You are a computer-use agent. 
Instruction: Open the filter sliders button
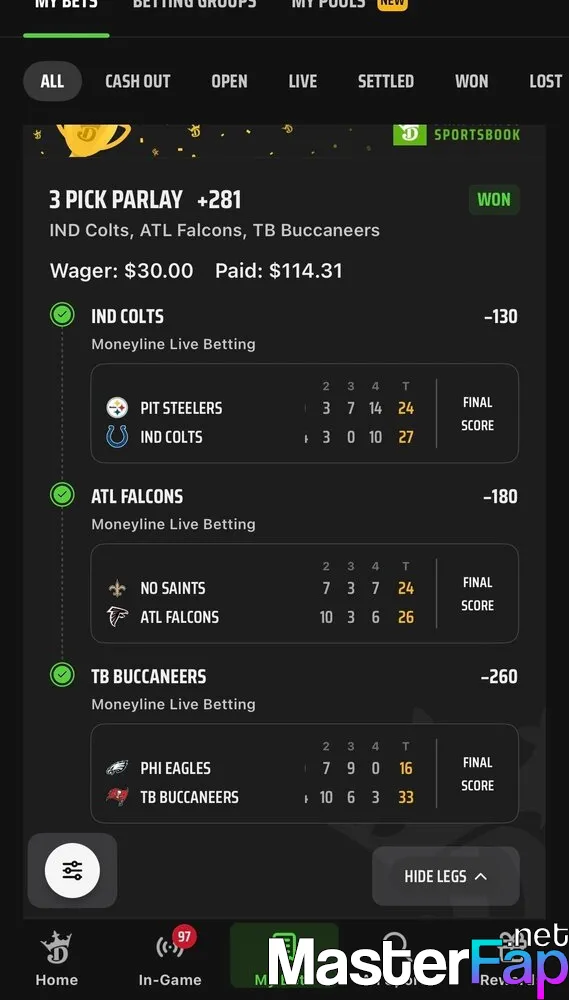72,871
